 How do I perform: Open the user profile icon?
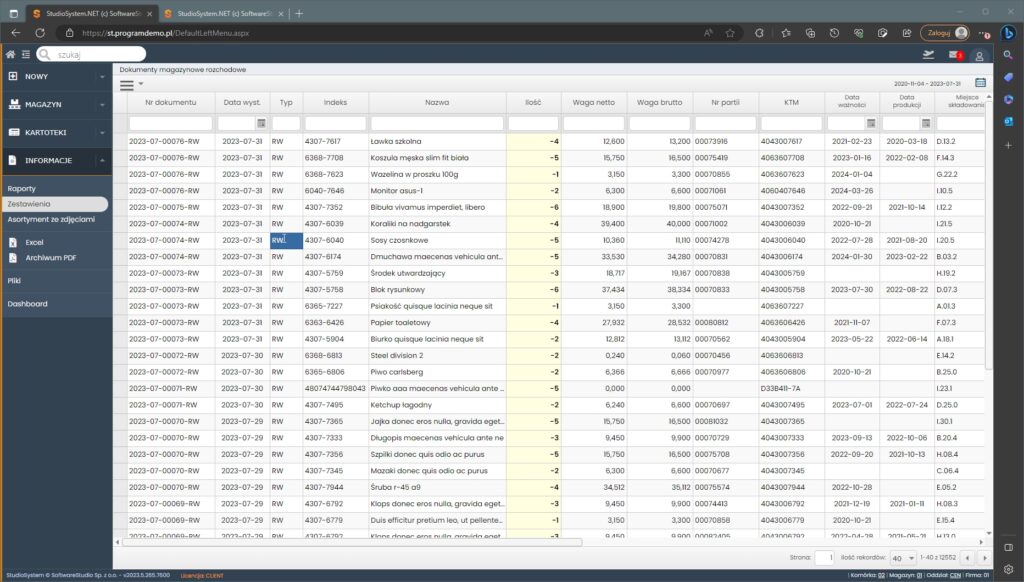pos(980,55)
